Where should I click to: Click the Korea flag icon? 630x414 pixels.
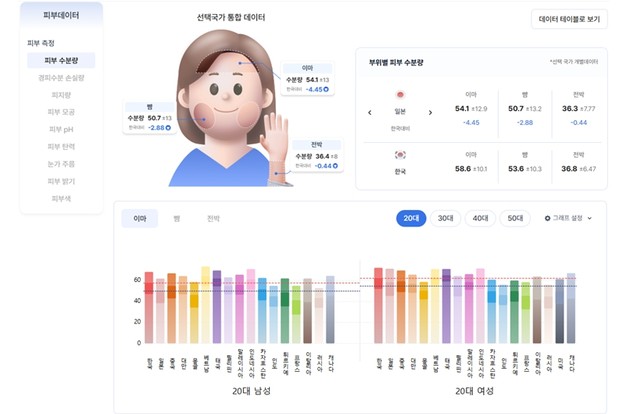398,156
